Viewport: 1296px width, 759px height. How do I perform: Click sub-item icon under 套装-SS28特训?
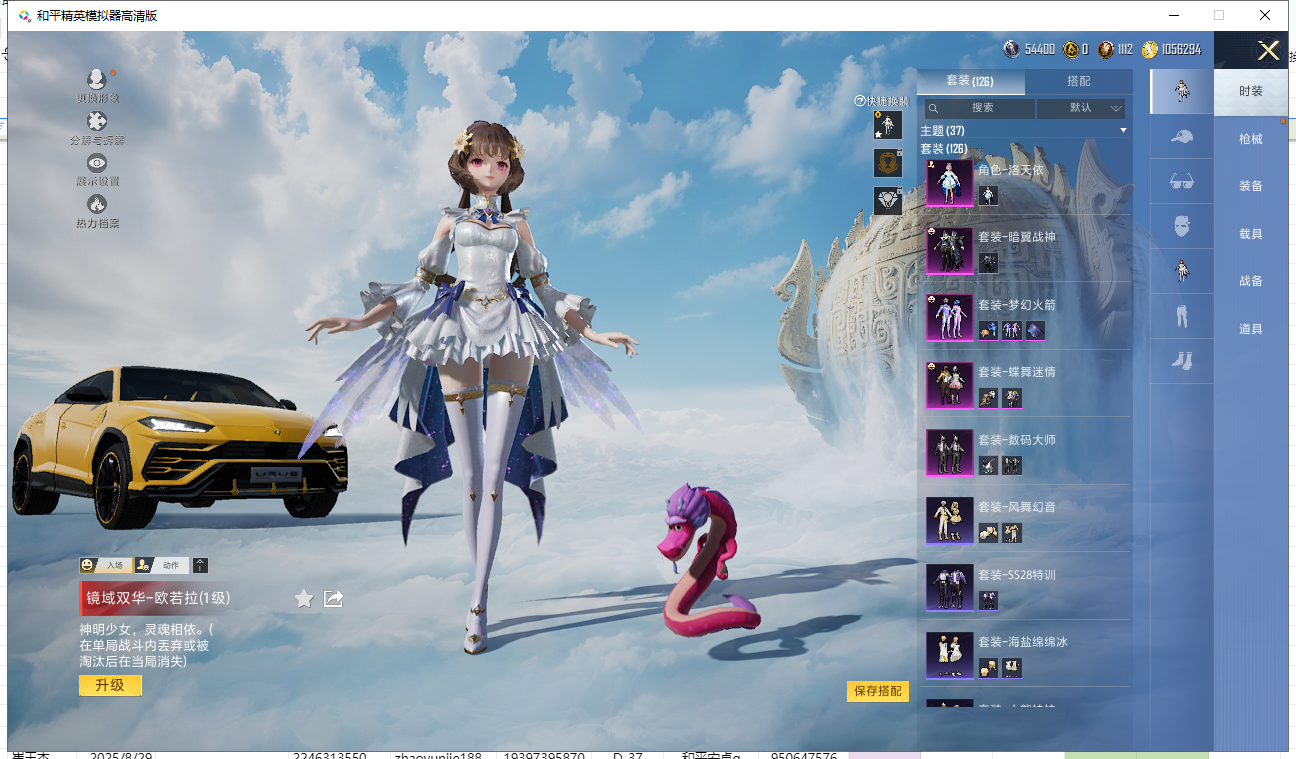988,600
